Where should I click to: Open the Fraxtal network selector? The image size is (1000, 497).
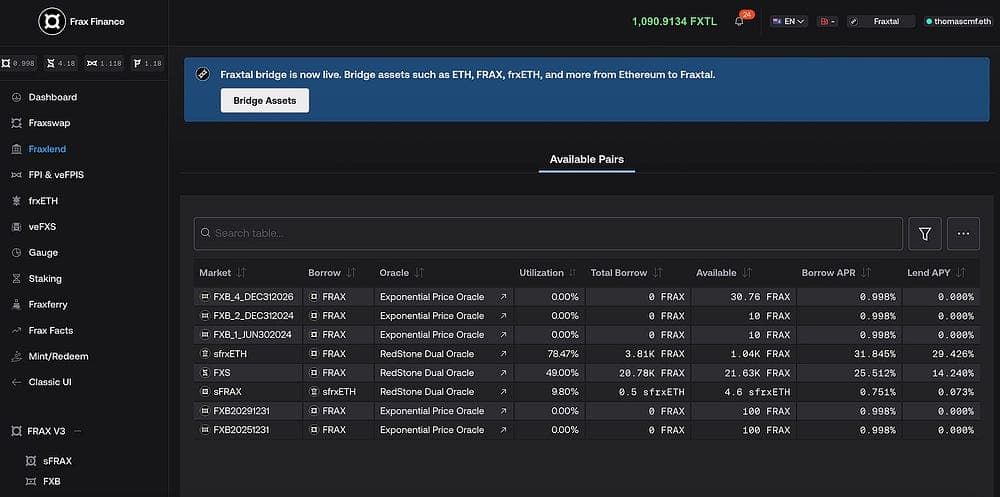[881, 21]
